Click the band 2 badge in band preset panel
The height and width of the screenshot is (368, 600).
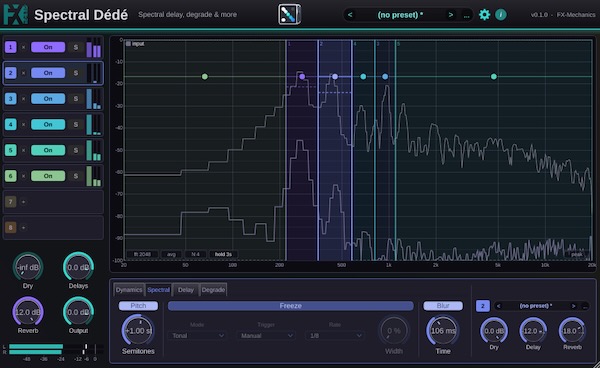(483, 306)
